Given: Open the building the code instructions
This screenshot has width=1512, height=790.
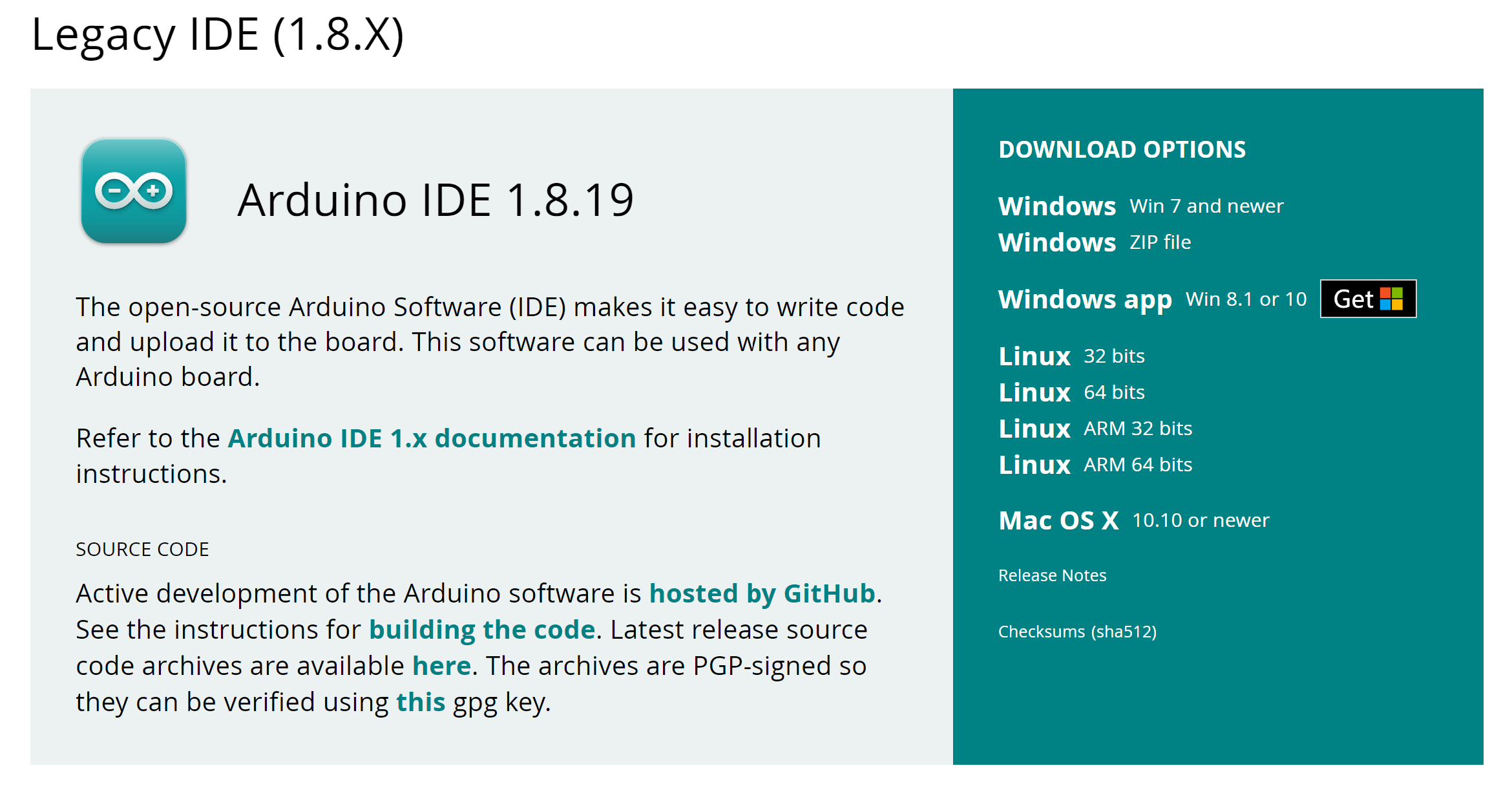Looking at the screenshot, I should 482,630.
